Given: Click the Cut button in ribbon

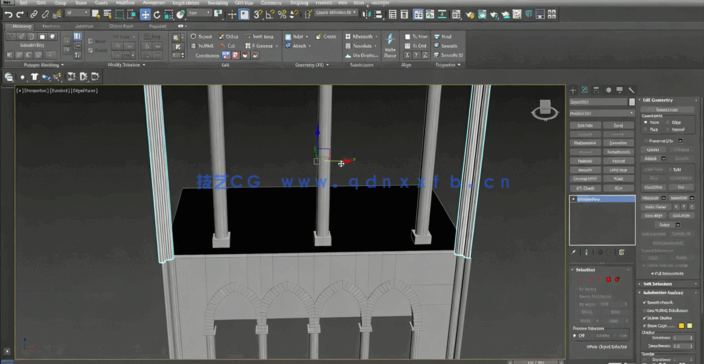Looking at the screenshot, I should coord(228,46).
